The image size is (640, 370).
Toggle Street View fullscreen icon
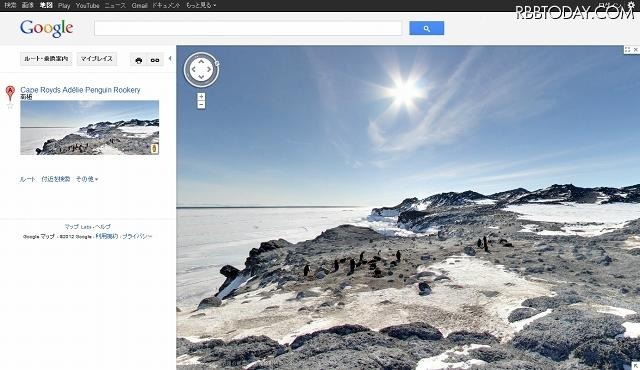point(627,49)
